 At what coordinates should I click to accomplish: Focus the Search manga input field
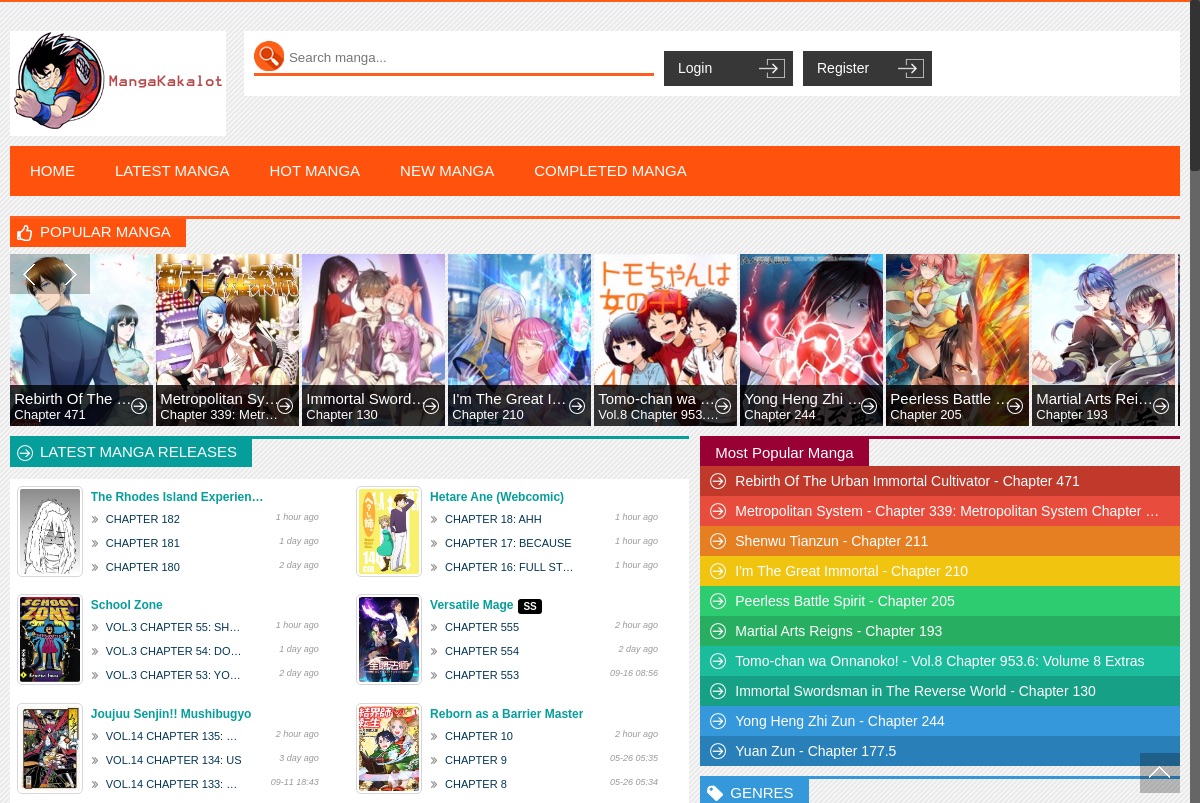point(470,57)
